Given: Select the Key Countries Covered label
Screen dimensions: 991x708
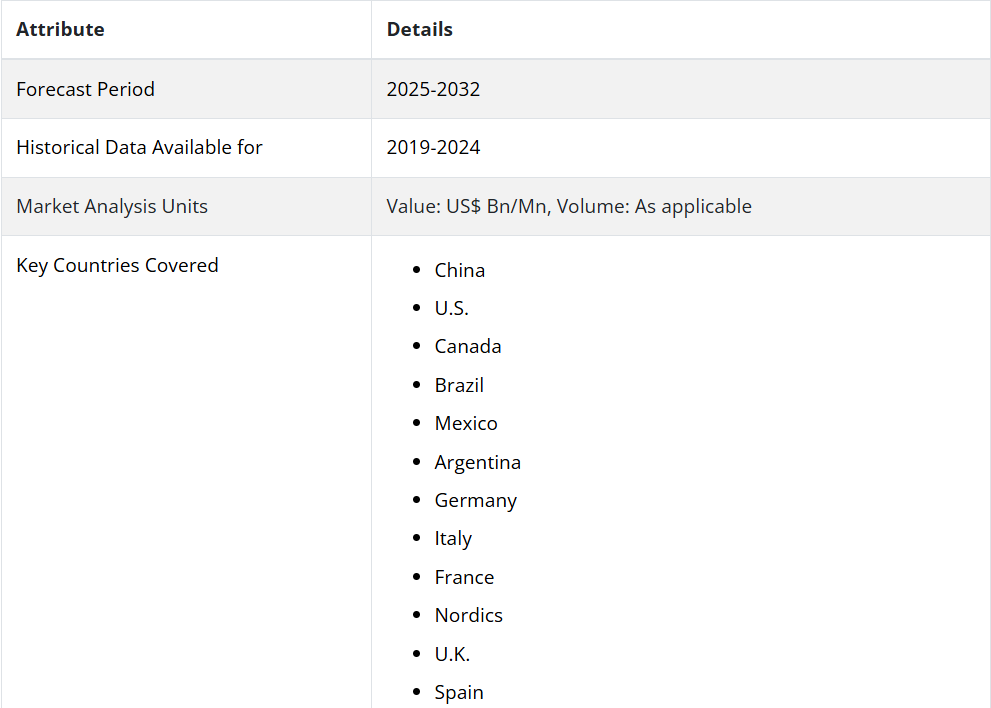Looking at the screenshot, I should 118,266.
